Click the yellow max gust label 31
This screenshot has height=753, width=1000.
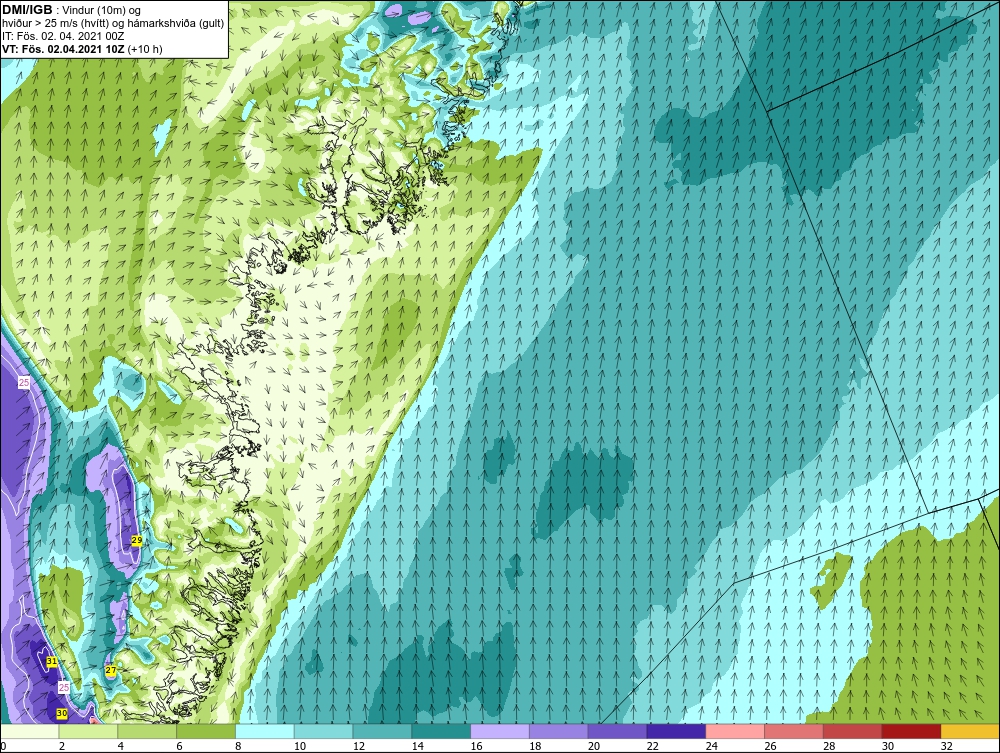point(51,661)
